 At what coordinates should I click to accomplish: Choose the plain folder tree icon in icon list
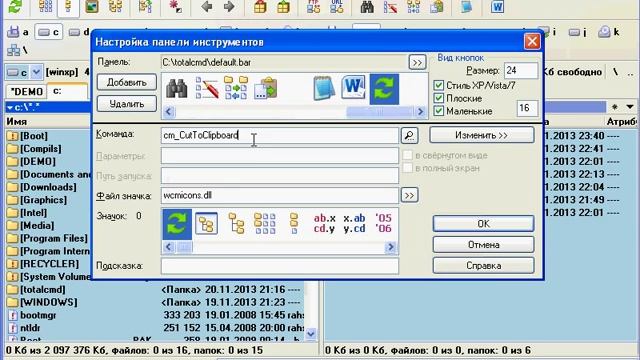tap(236, 224)
